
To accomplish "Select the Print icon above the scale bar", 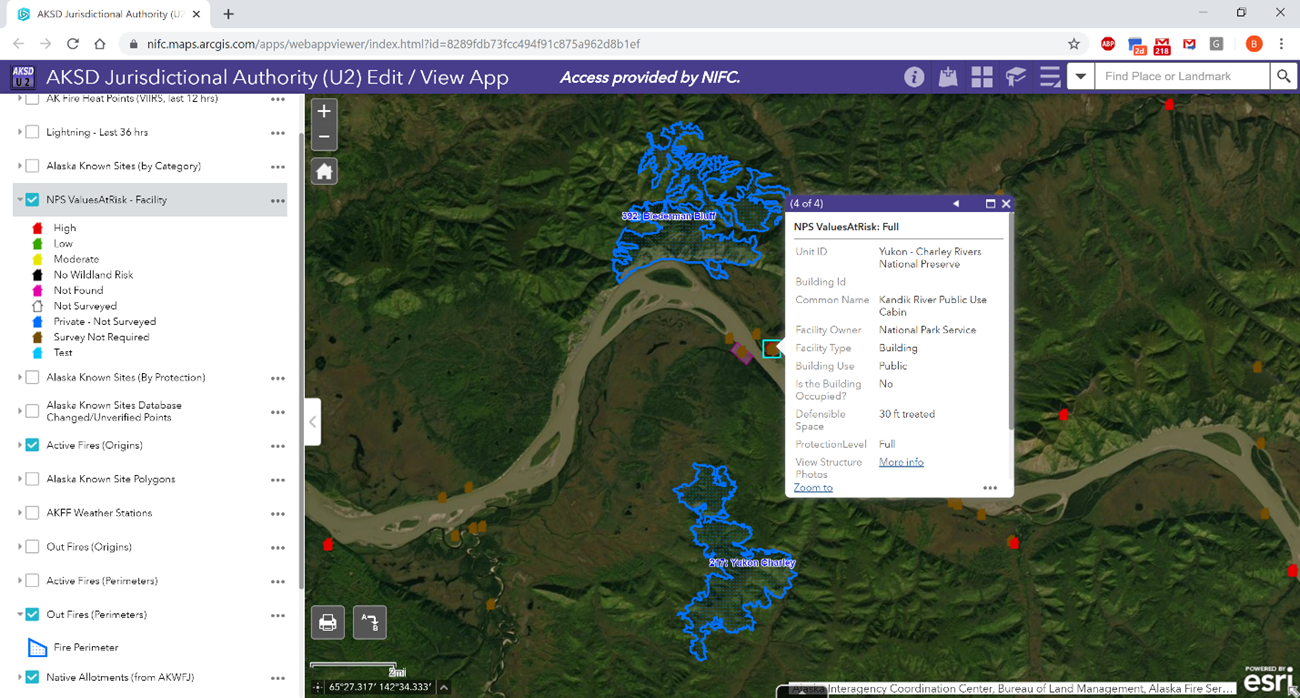I will coord(330,622).
